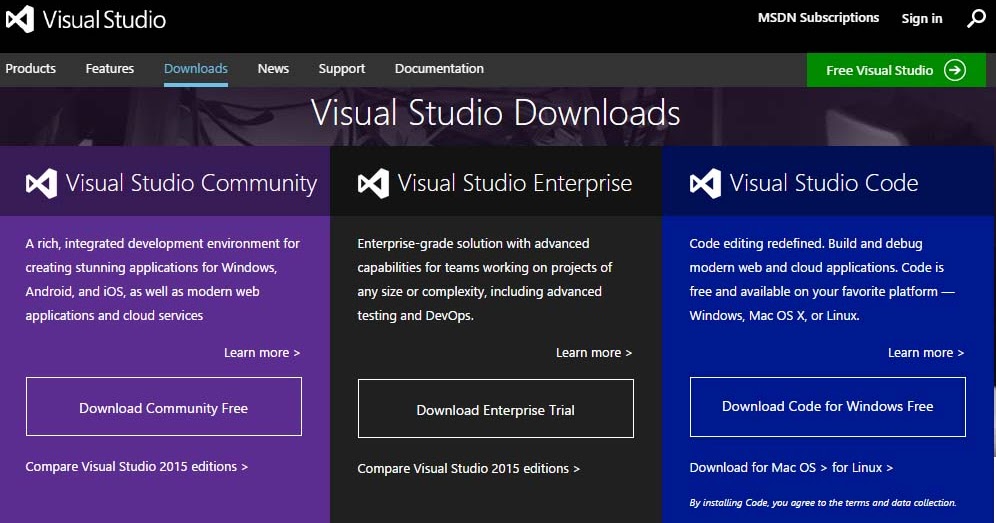
Task: Click the arrow icon beside Free Visual Studio
Action: tap(955, 70)
